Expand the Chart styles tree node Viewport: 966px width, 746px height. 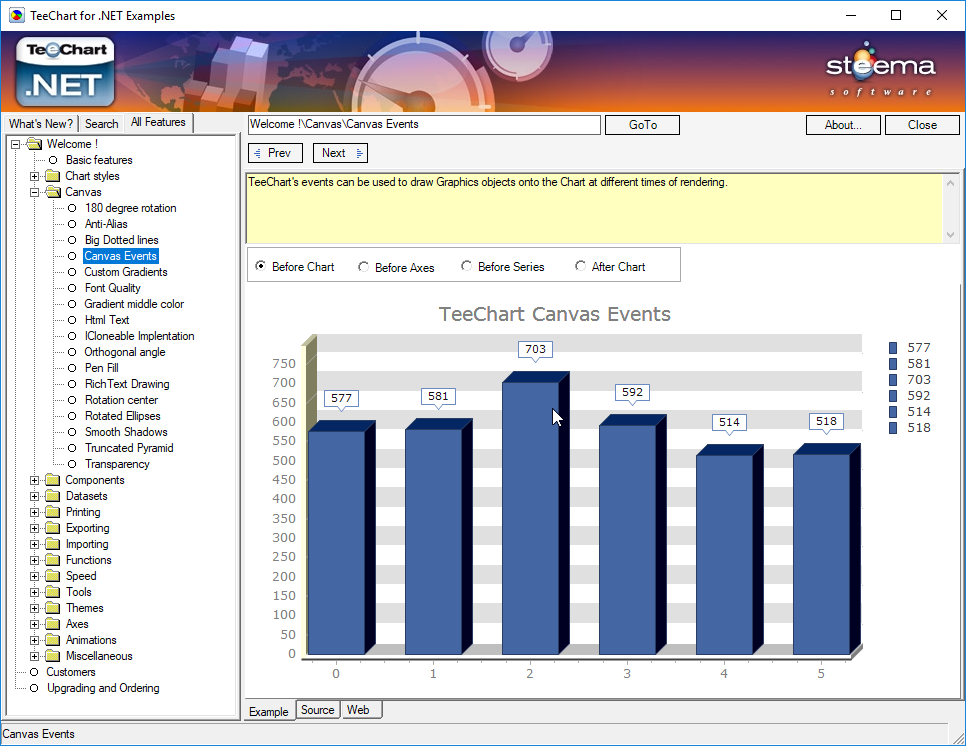pyautogui.click(x=34, y=176)
